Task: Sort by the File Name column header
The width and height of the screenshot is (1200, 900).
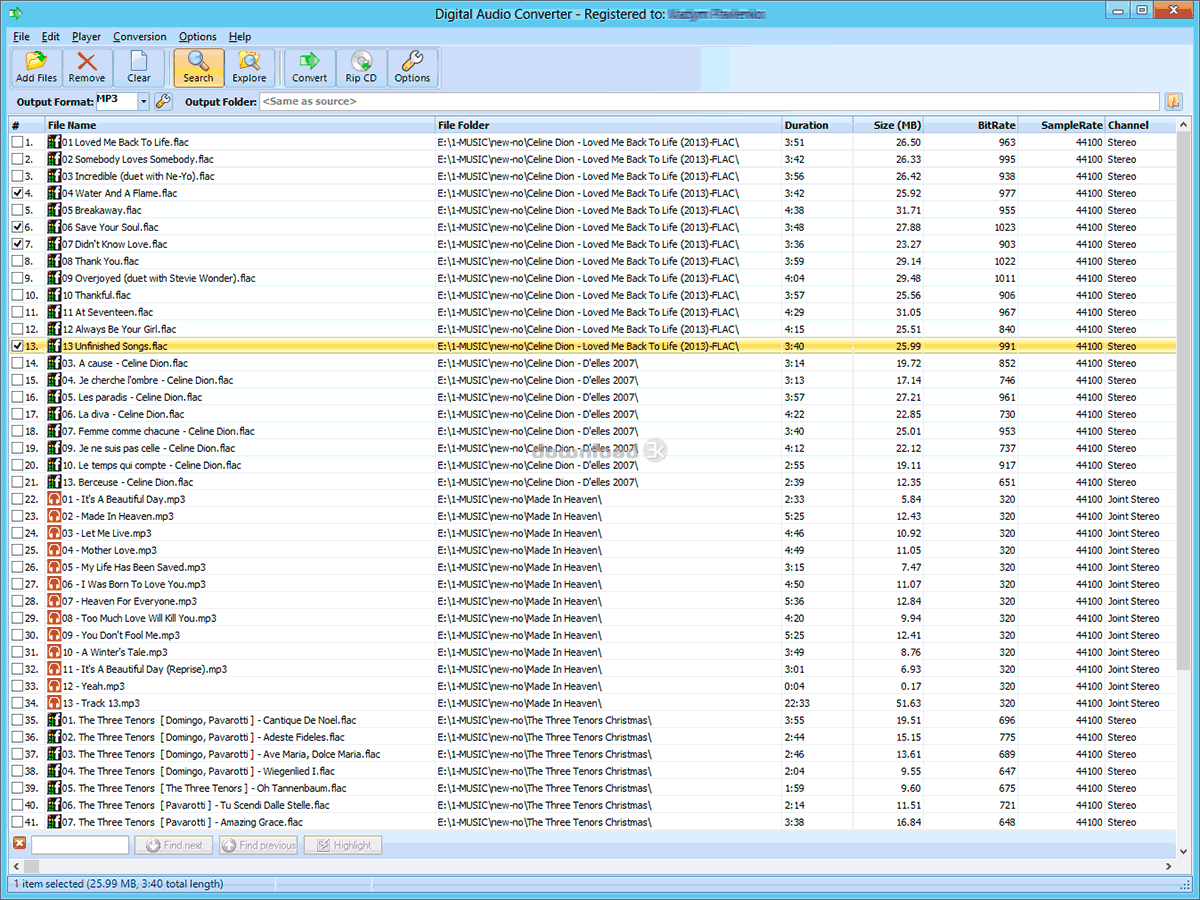Action: pyautogui.click(x=240, y=125)
